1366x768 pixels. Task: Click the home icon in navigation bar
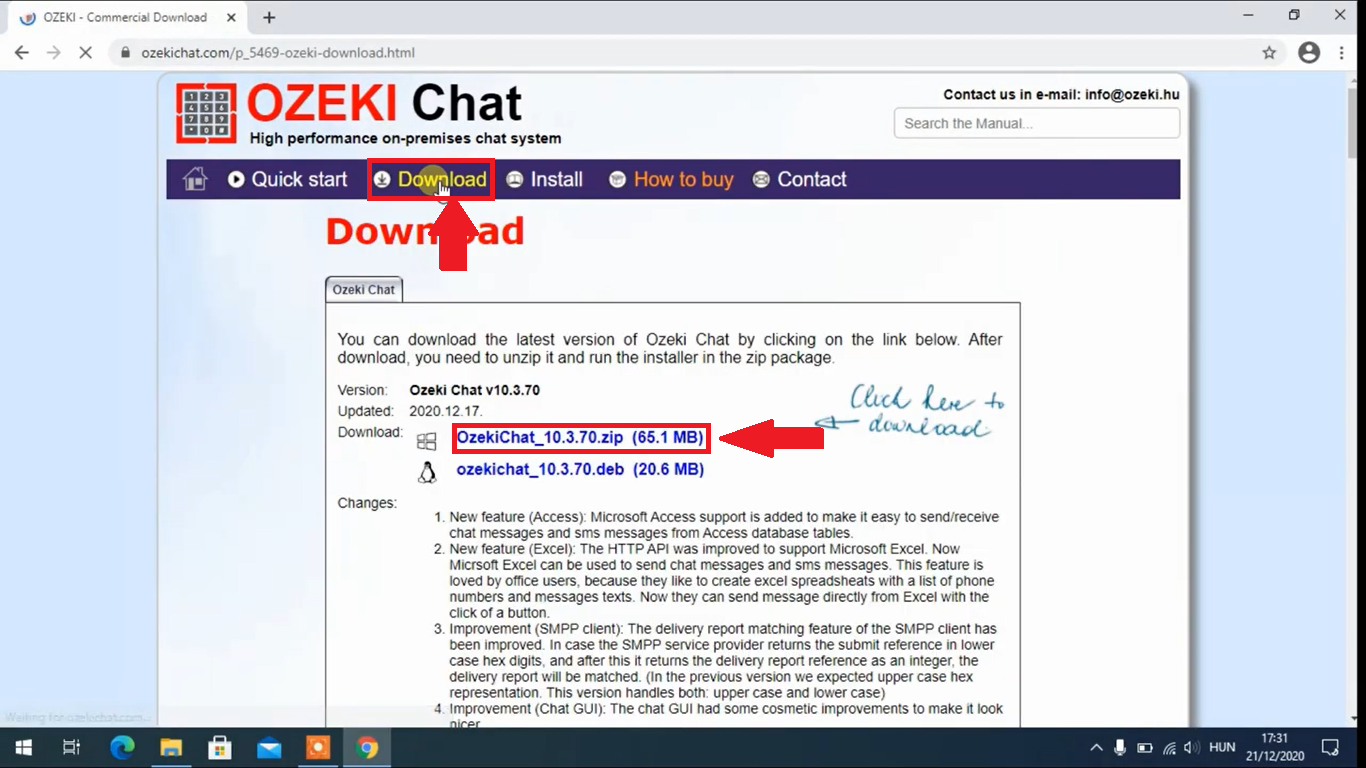click(x=195, y=179)
